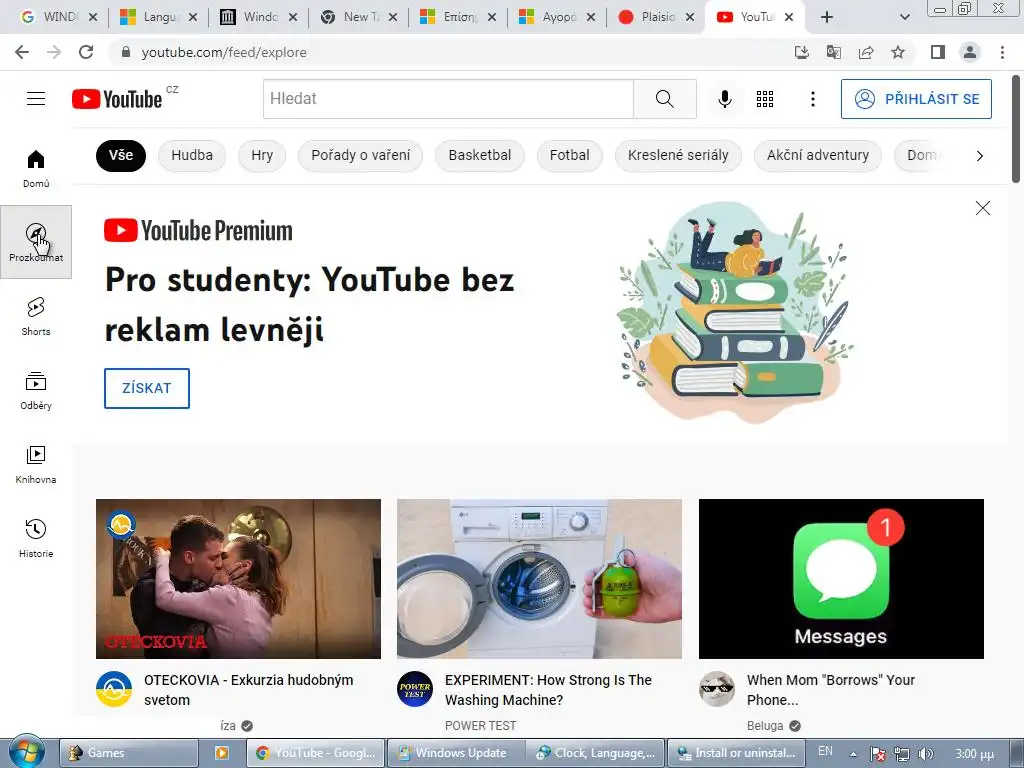
Task: Open Shorts in the sidebar
Action: click(x=36, y=317)
